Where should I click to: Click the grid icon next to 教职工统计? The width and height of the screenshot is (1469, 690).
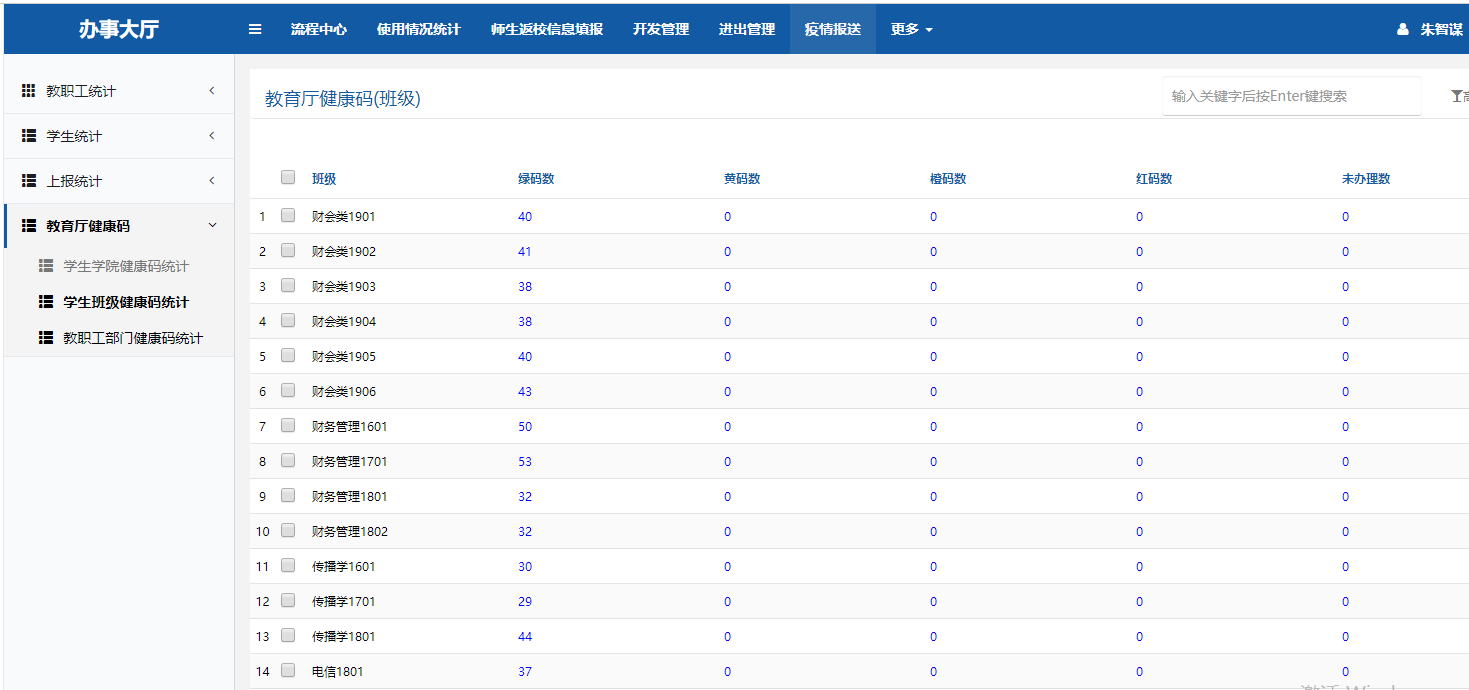[29, 91]
